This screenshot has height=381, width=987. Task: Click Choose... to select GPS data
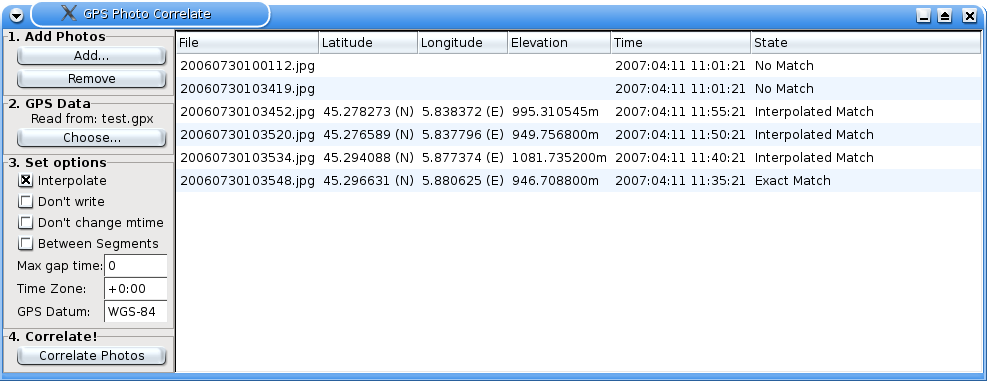[x=91, y=138]
